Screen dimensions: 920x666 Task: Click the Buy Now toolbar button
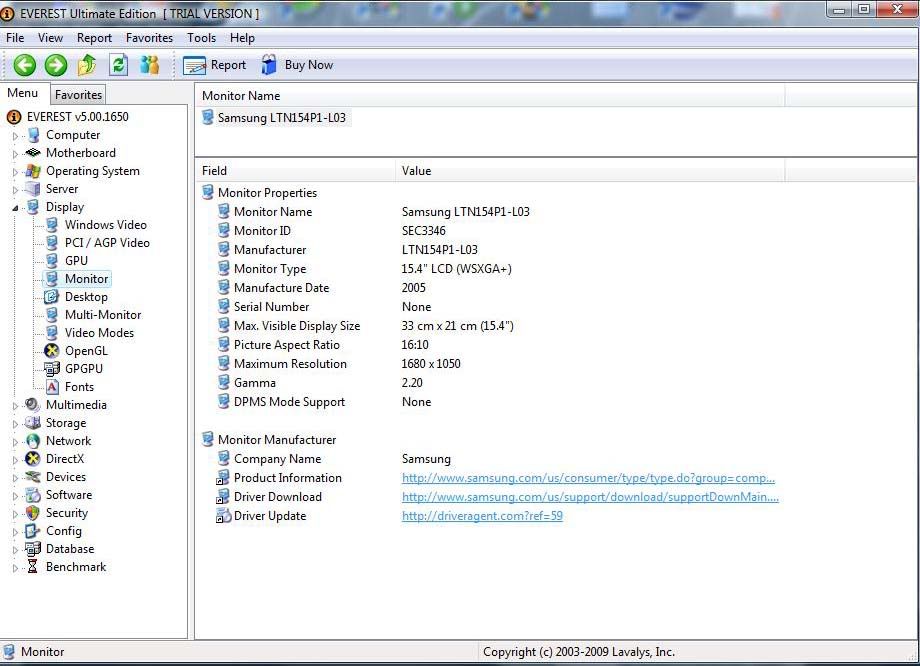pos(297,65)
